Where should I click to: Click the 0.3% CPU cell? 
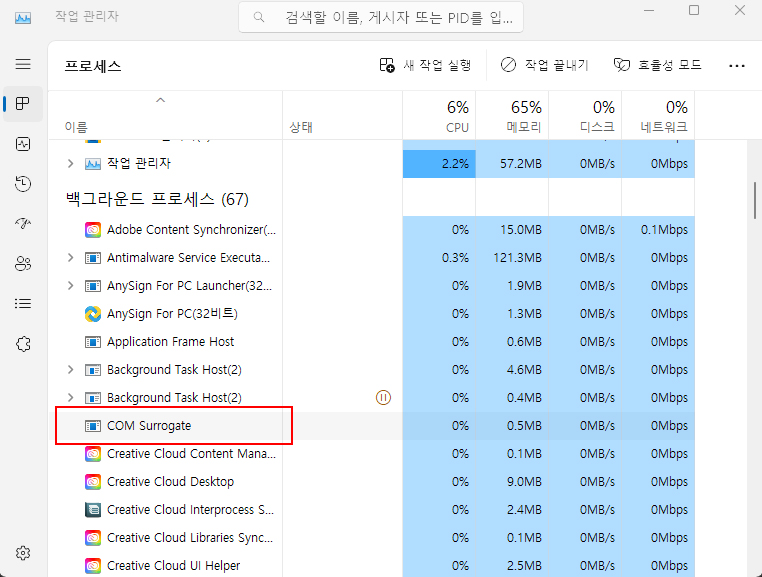pyautogui.click(x=439, y=258)
